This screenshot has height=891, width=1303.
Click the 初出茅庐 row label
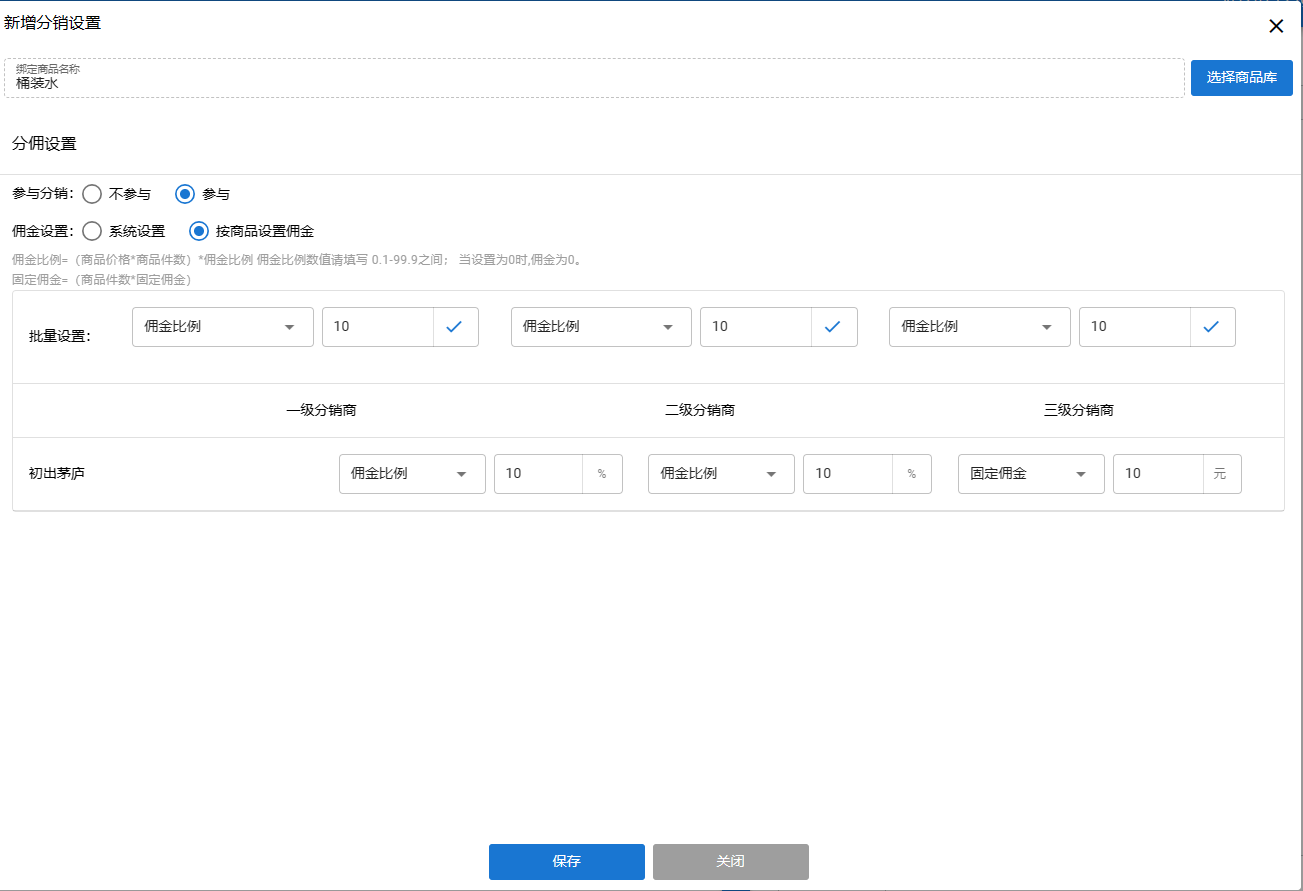(57, 474)
